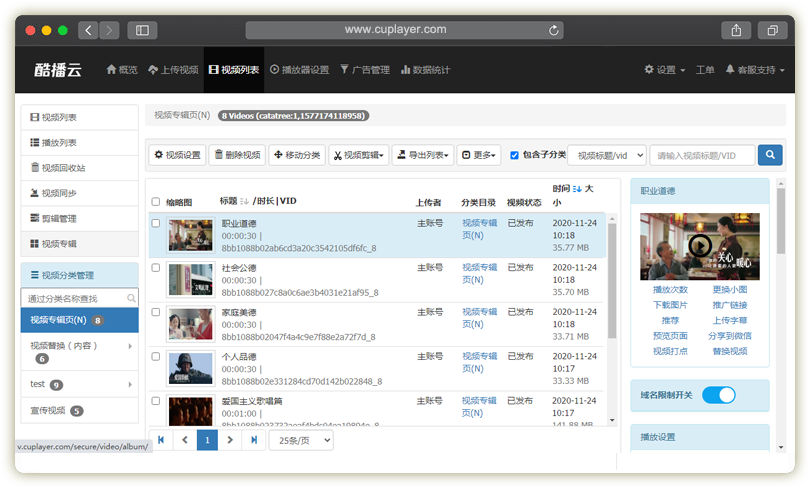The height and width of the screenshot is (488, 810).
Task: Expand the 导出列表 dropdown button
Action: (422, 155)
